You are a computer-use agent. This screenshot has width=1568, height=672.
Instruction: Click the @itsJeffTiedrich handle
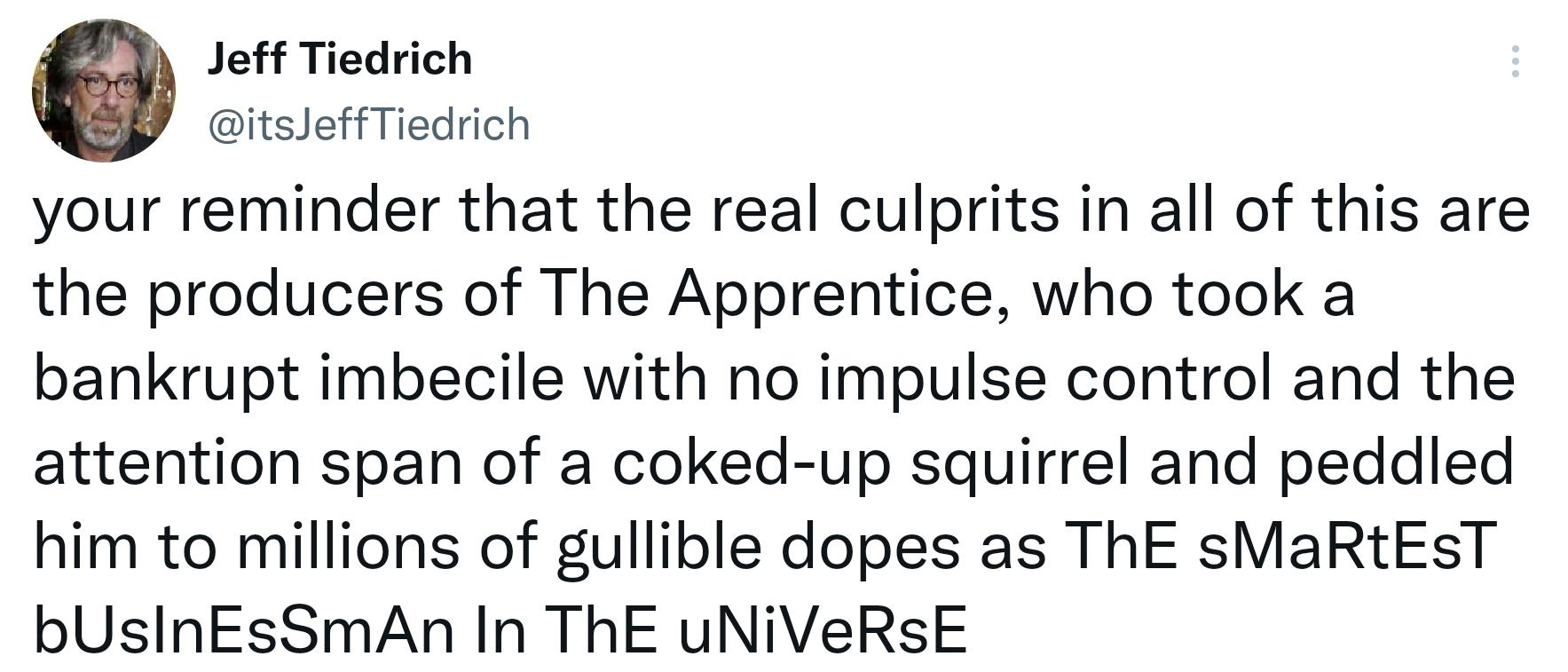[x=368, y=124]
